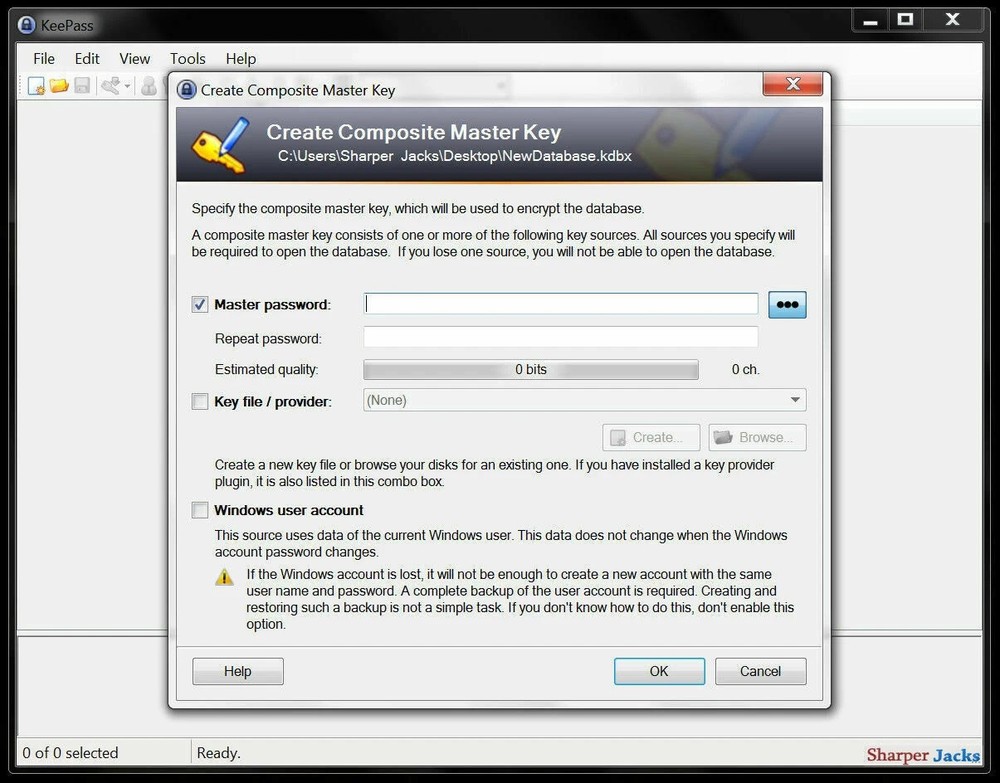This screenshot has height=783, width=1000.
Task: Open the Tools menu
Action: [x=187, y=58]
